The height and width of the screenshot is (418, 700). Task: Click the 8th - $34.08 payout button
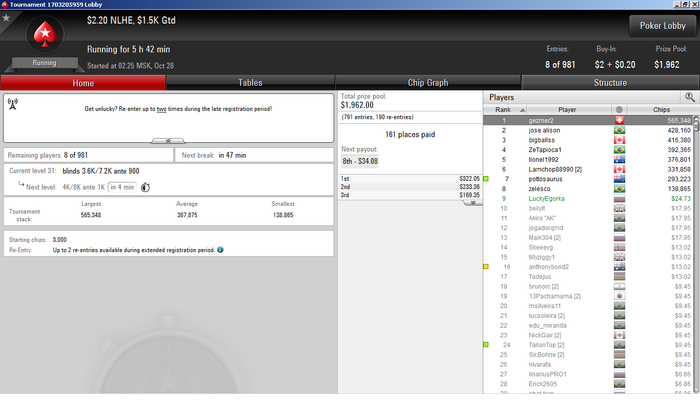coord(360,161)
